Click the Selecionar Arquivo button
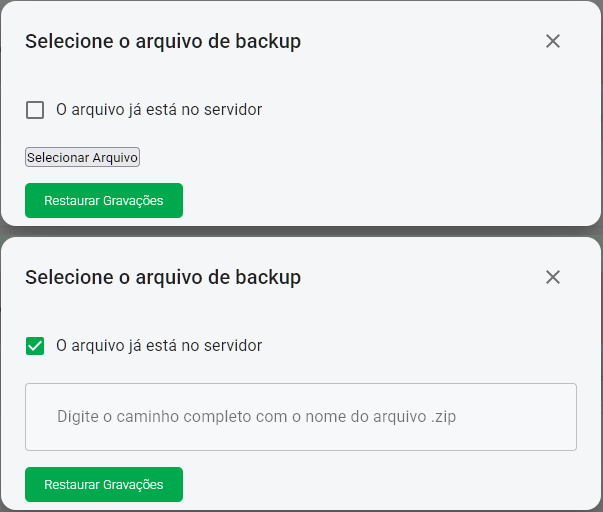603x512 pixels. tap(83, 157)
